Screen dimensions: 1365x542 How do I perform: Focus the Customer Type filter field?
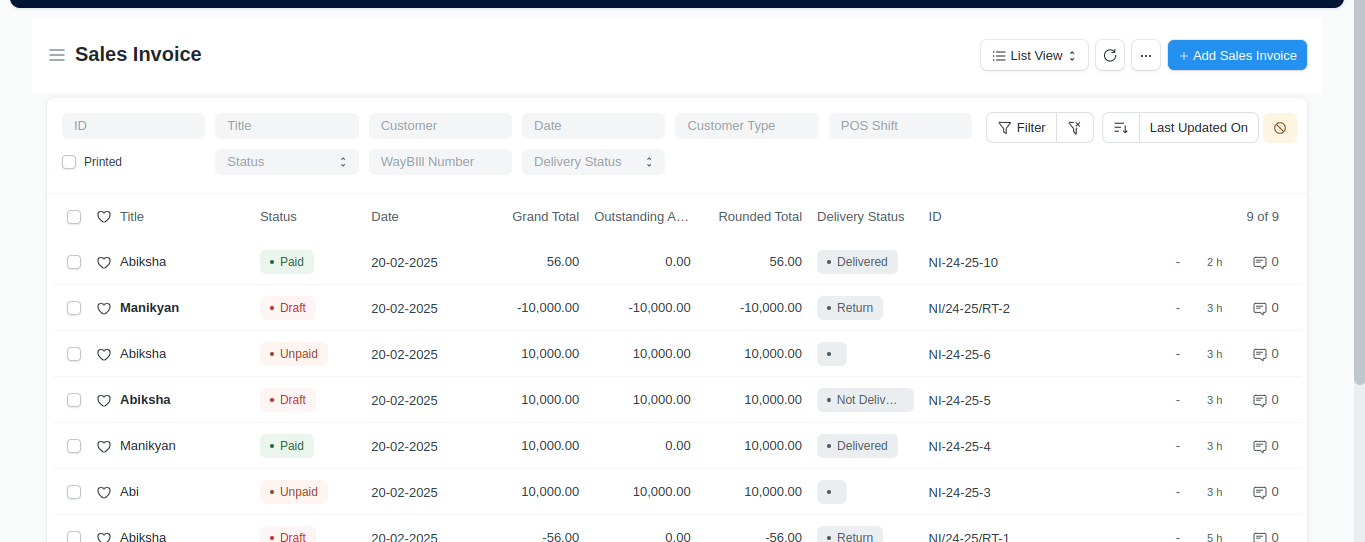tap(747, 126)
